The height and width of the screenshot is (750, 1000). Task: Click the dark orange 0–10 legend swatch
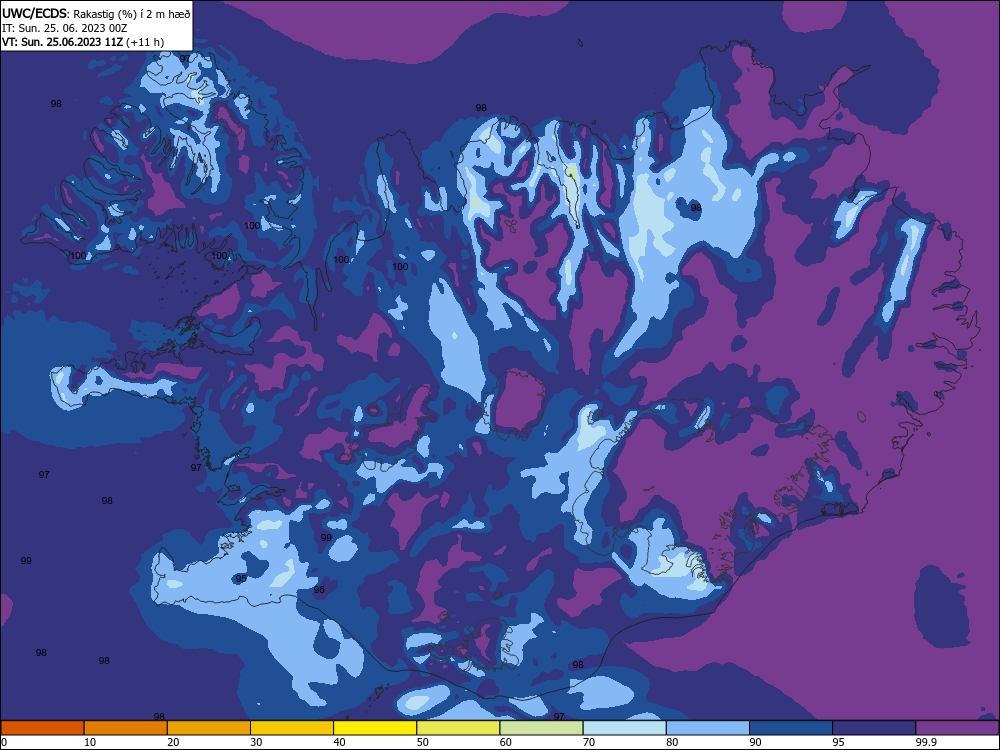coord(42,728)
